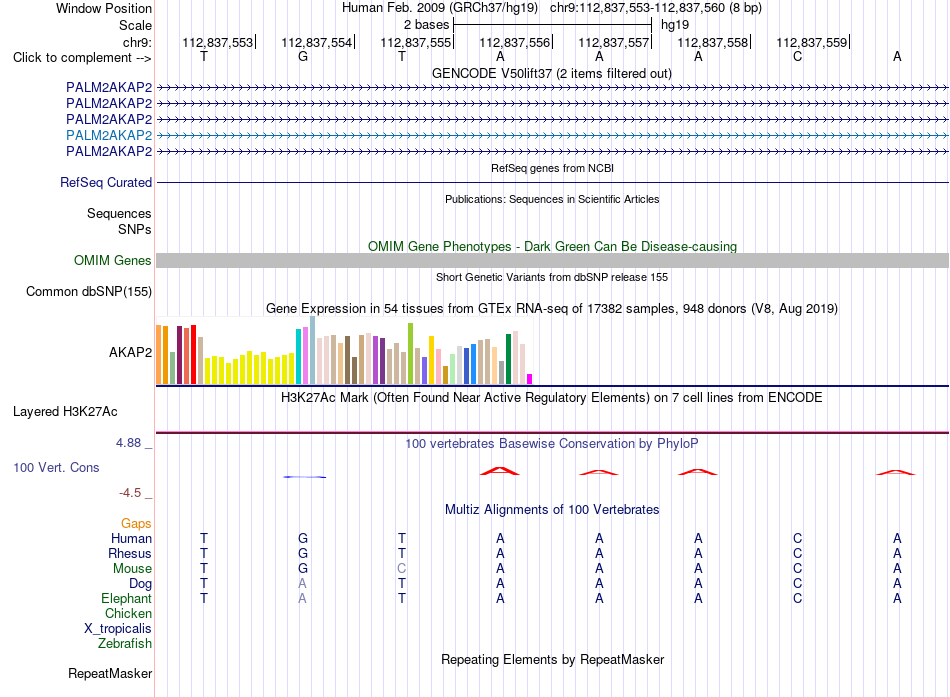
Task: Click the gray OMIM Genes bar
Action: [x=553, y=261]
